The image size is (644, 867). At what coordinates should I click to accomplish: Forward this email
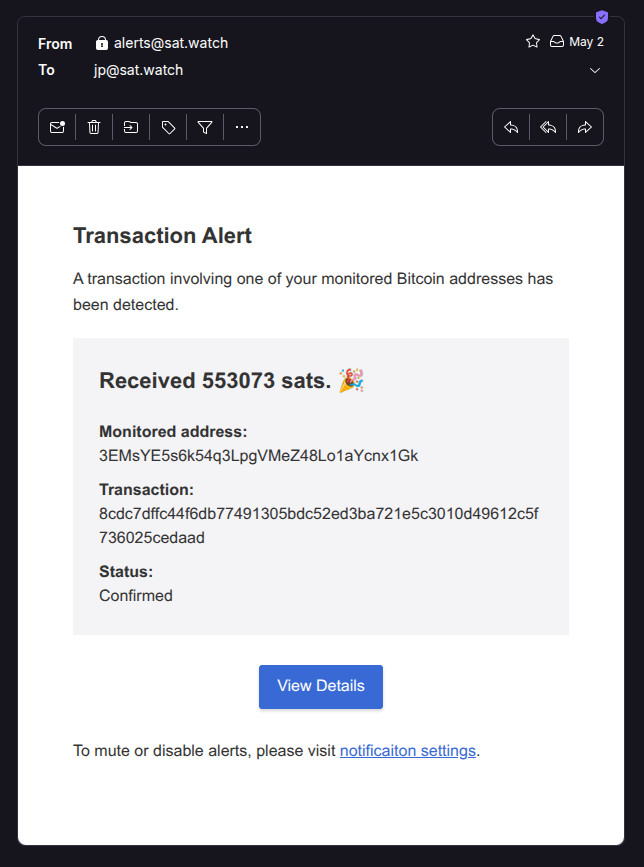(585, 127)
